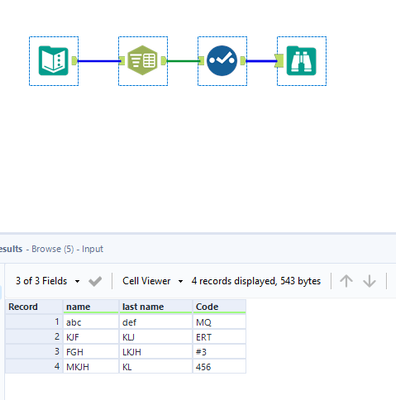Select the blue Select tool checkmark icon
The width and height of the screenshot is (396, 400).
pos(222,61)
